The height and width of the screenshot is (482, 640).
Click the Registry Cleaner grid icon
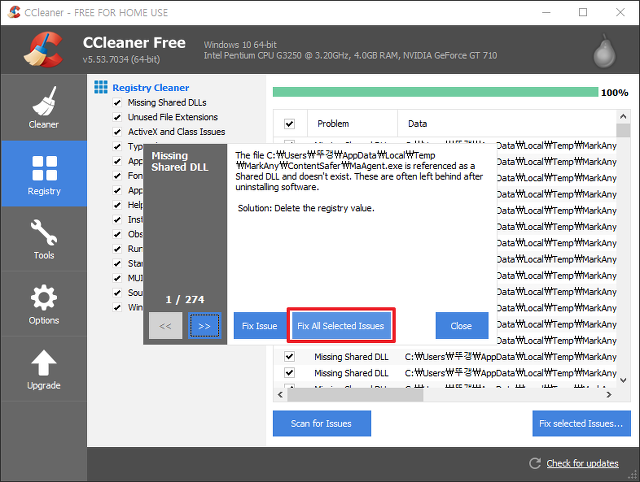[101, 87]
